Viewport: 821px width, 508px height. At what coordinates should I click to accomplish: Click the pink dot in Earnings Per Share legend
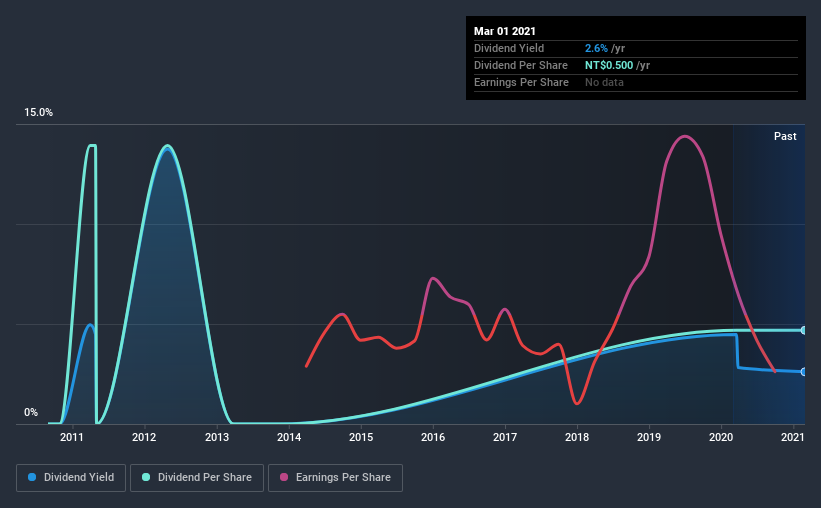[x=284, y=477]
